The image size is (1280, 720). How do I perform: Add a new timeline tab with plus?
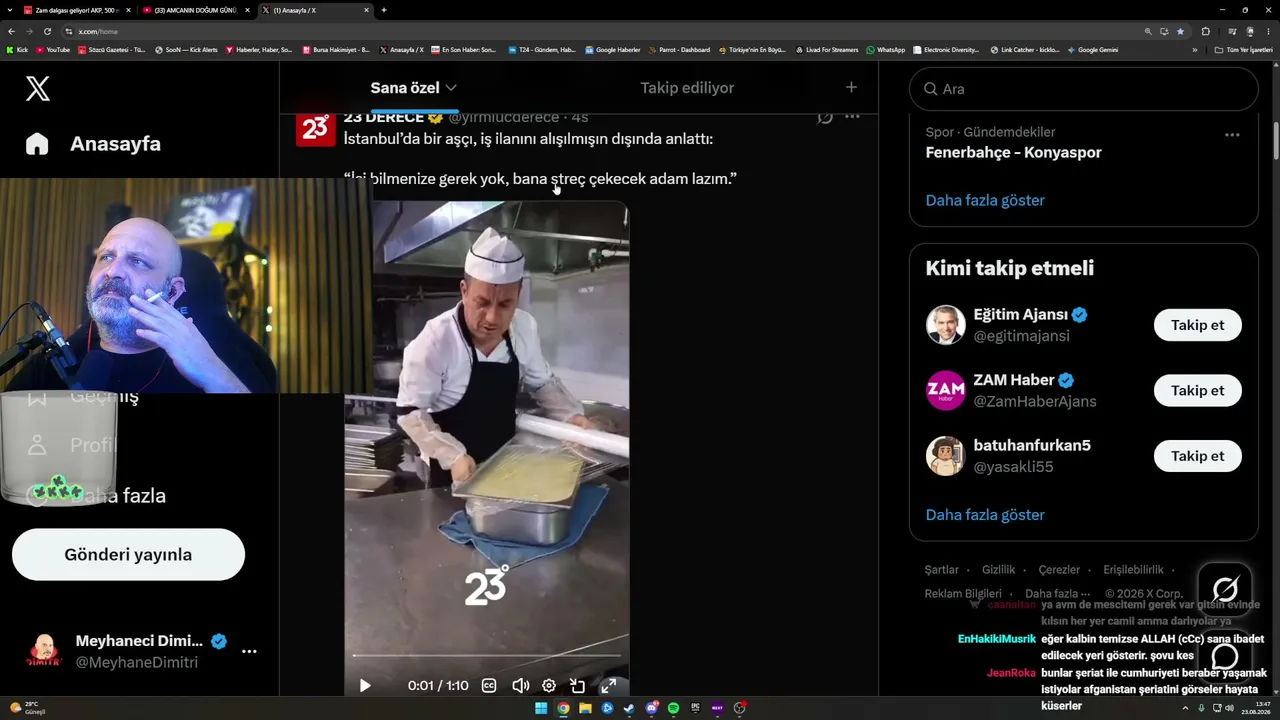(x=851, y=87)
